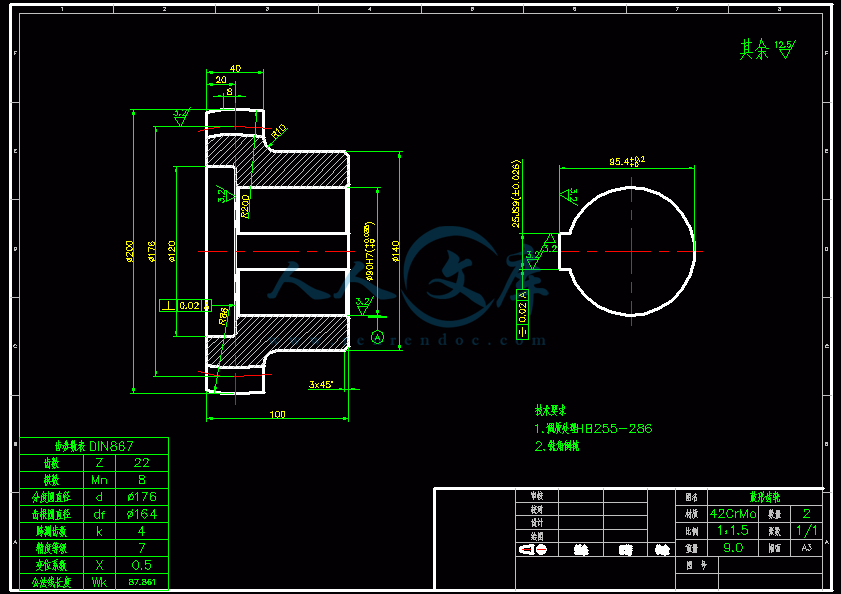Select the ø140 hub diameter dimension
Screen dimensions: 841x594
pos(395,251)
